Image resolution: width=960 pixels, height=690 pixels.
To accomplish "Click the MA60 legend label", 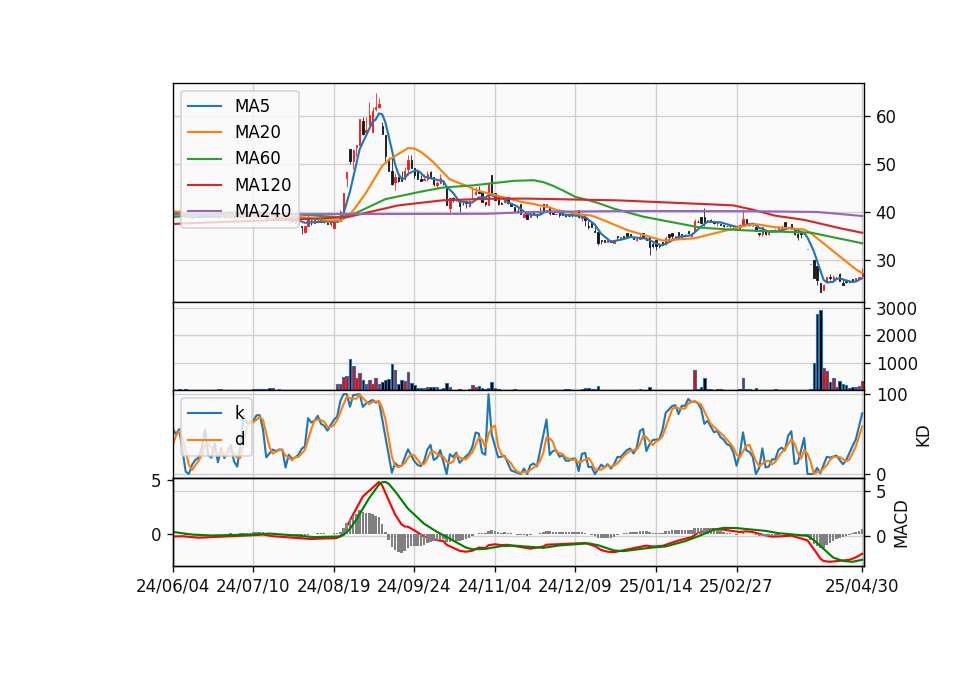I will pyautogui.click(x=257, y=159).
